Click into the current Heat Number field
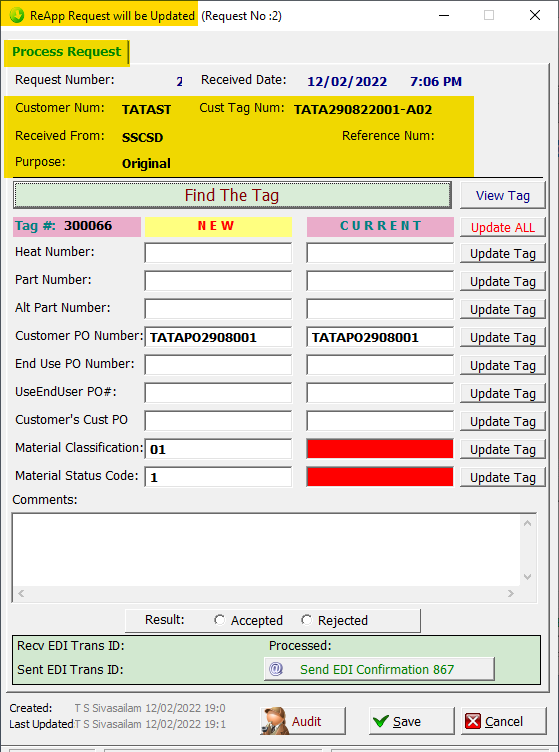The height and width of the screenshot is (752, 559). (x=380, y=253)
